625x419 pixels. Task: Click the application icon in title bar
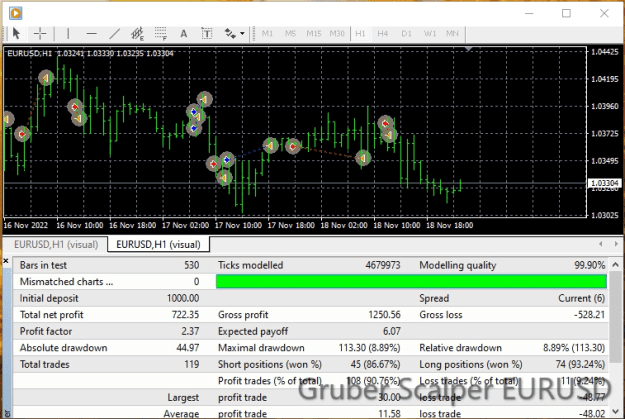16,13
